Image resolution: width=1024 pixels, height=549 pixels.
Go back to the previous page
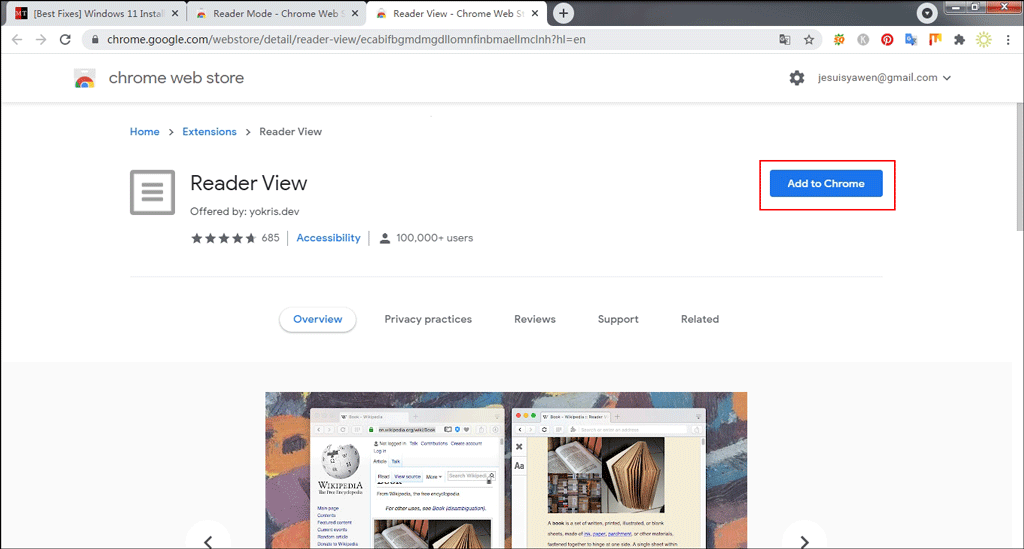pyautogui.click(x=17, y=40)
